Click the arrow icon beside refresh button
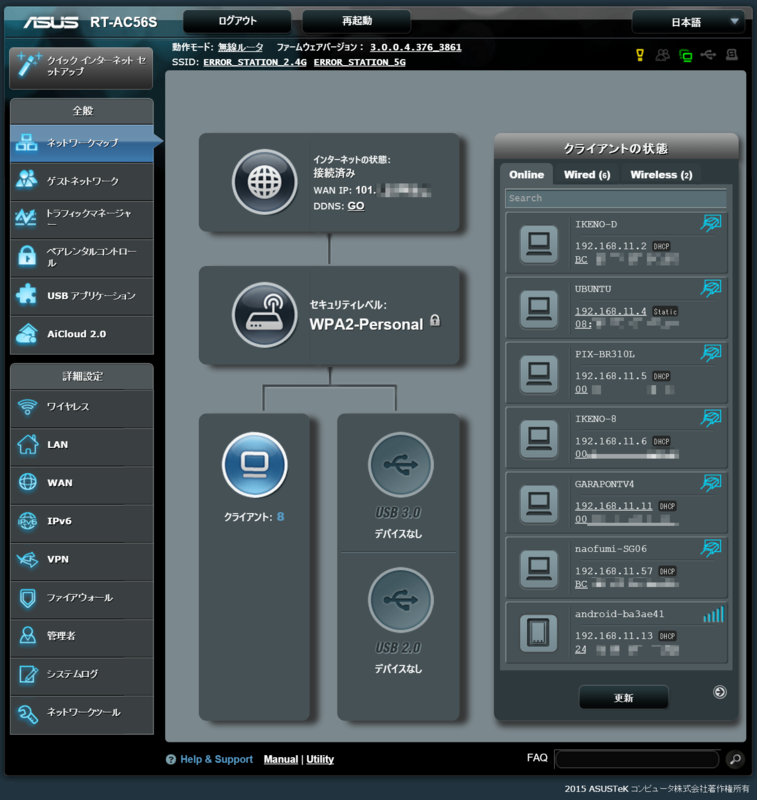 (720, 692)
